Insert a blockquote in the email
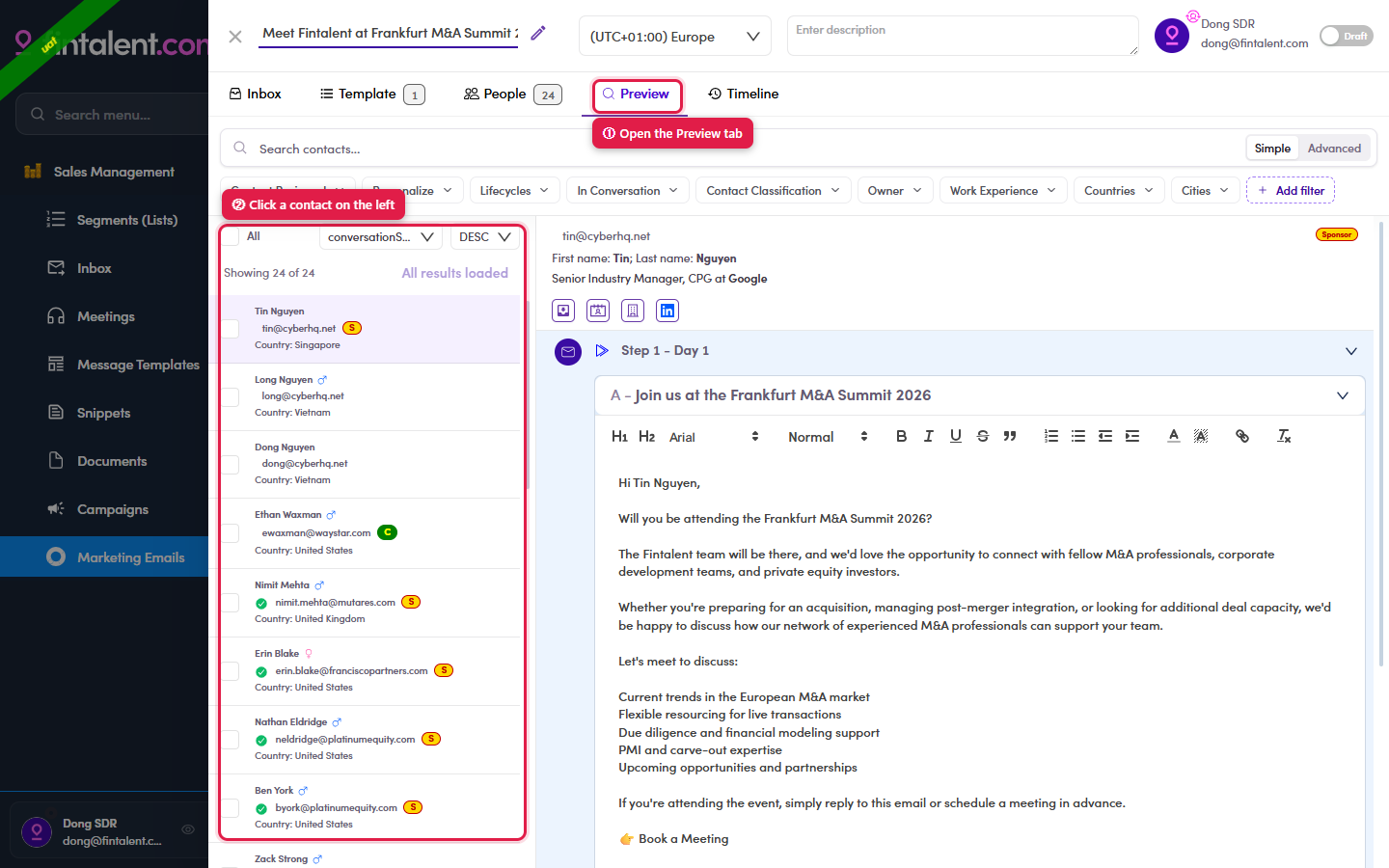This screenshot has height=868, width=1389. (x=1009, y=436)
